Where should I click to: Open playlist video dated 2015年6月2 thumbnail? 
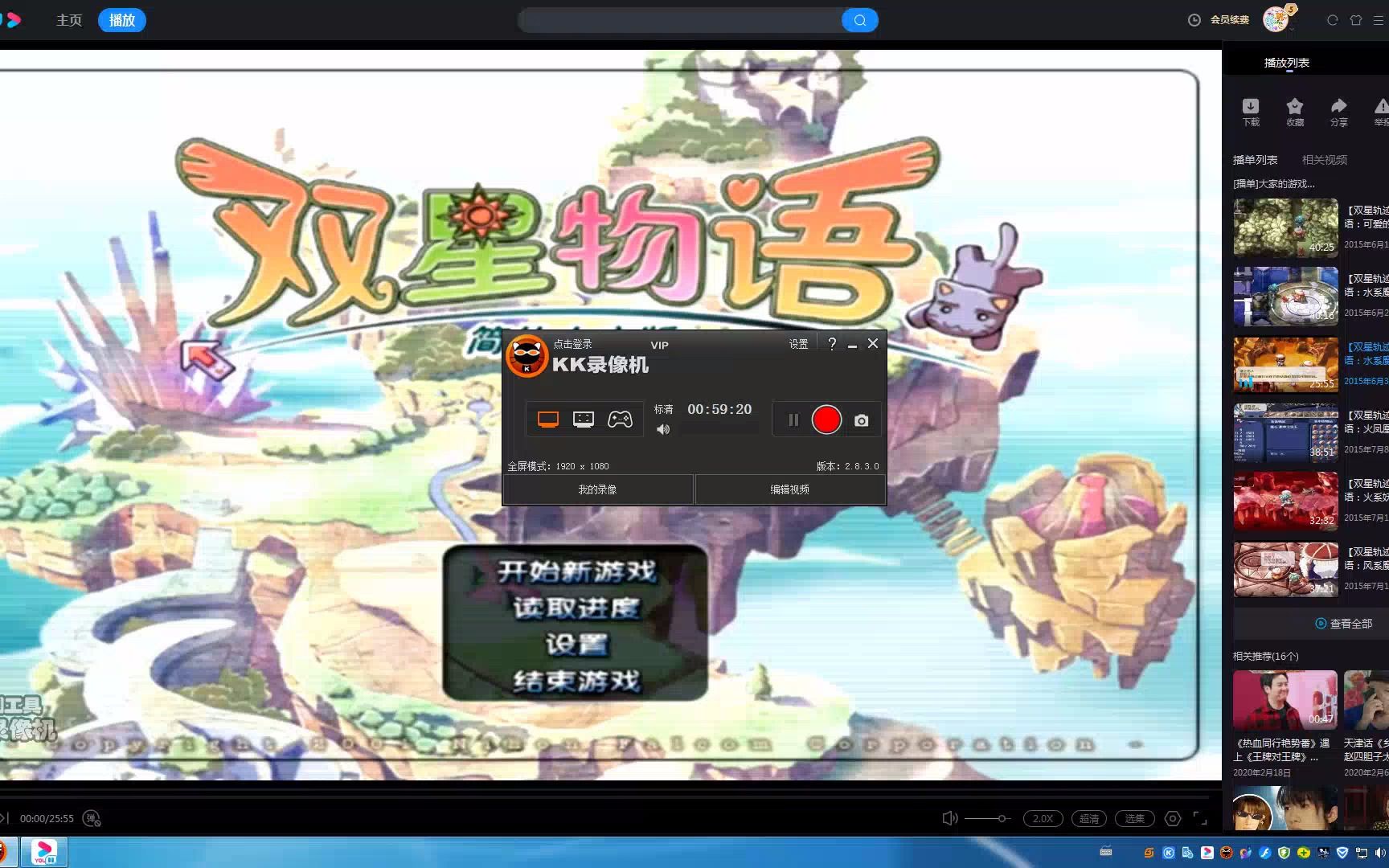(x=1286, y=296)
